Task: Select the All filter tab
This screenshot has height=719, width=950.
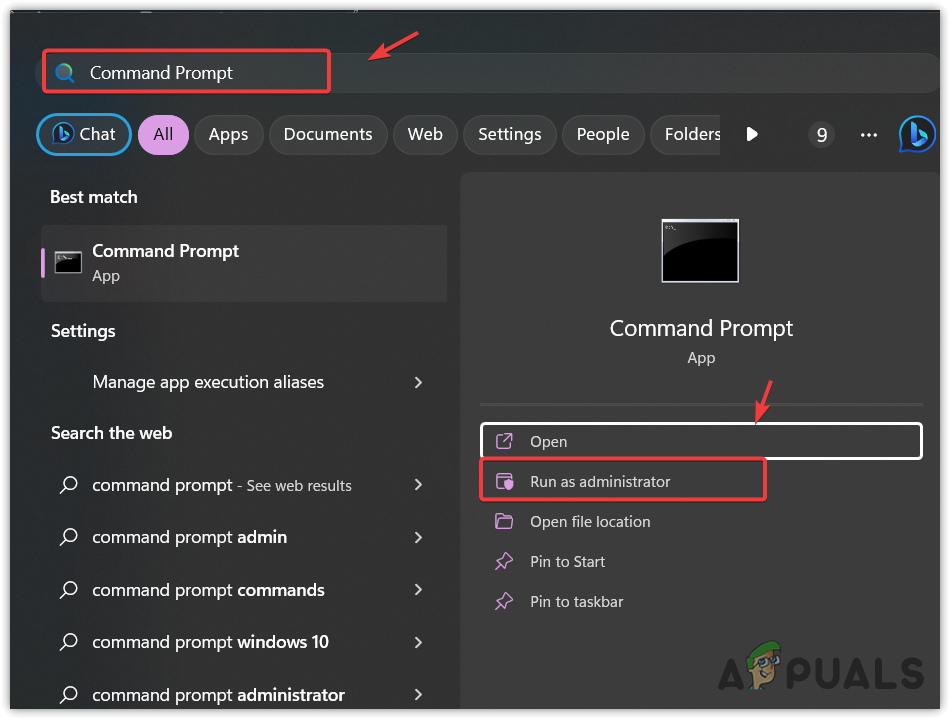Action: (163, 134)
